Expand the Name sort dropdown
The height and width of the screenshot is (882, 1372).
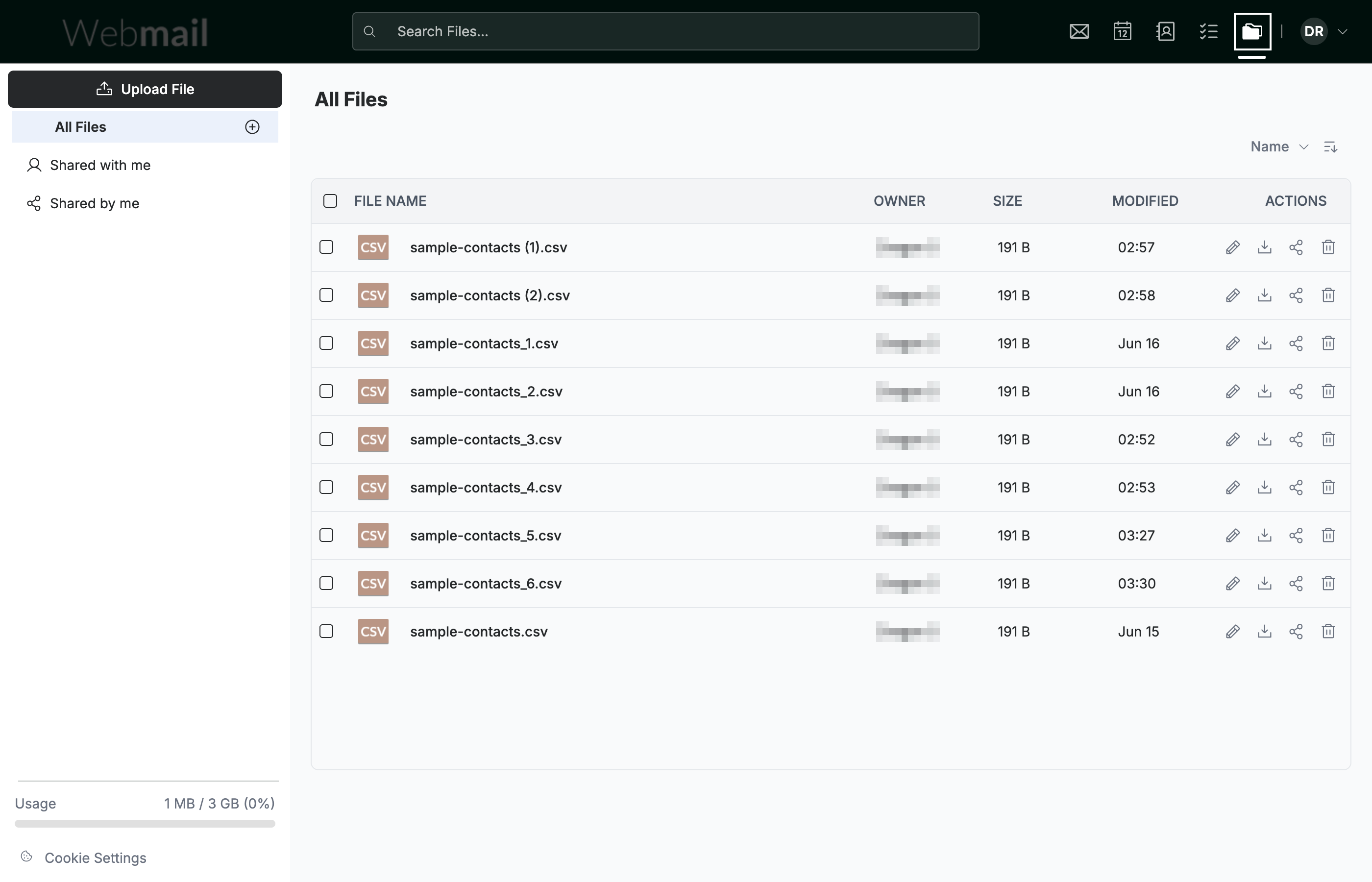[x=1279, y=147]
